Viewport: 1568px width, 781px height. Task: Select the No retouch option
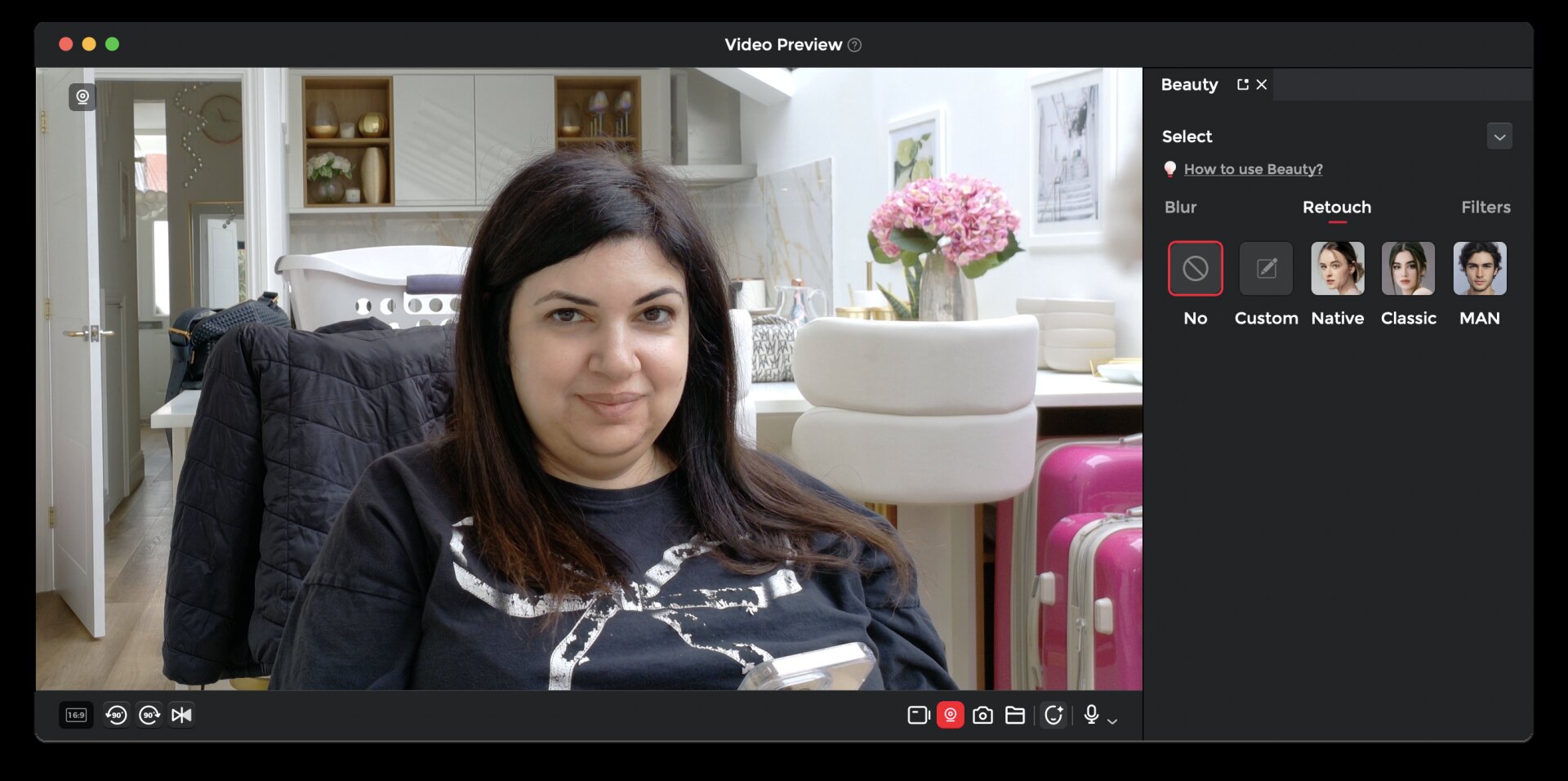click(x=1195, y=269)
